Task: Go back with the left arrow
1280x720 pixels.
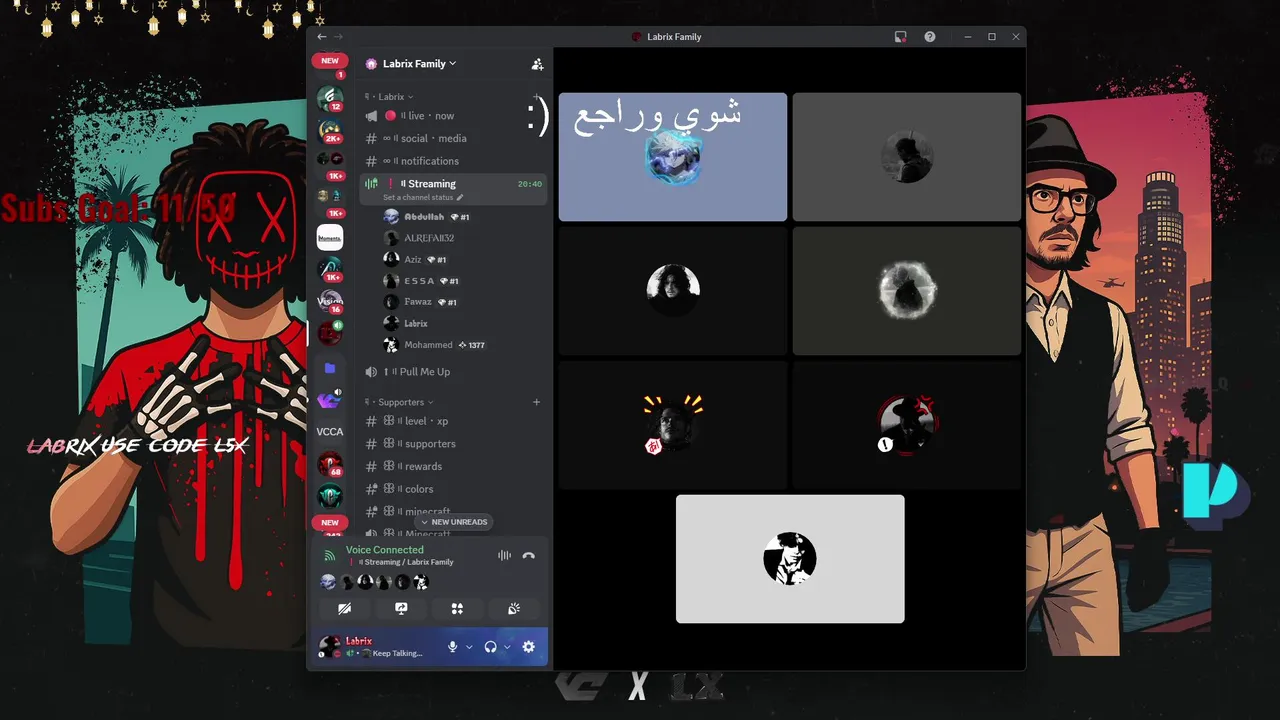Action: [x=322, y=37]
